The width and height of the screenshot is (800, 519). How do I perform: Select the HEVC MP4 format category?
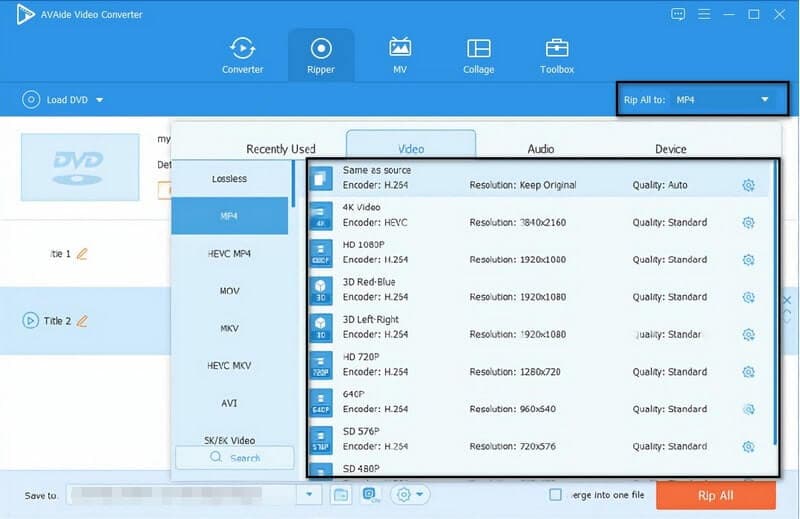pos(230,254)
